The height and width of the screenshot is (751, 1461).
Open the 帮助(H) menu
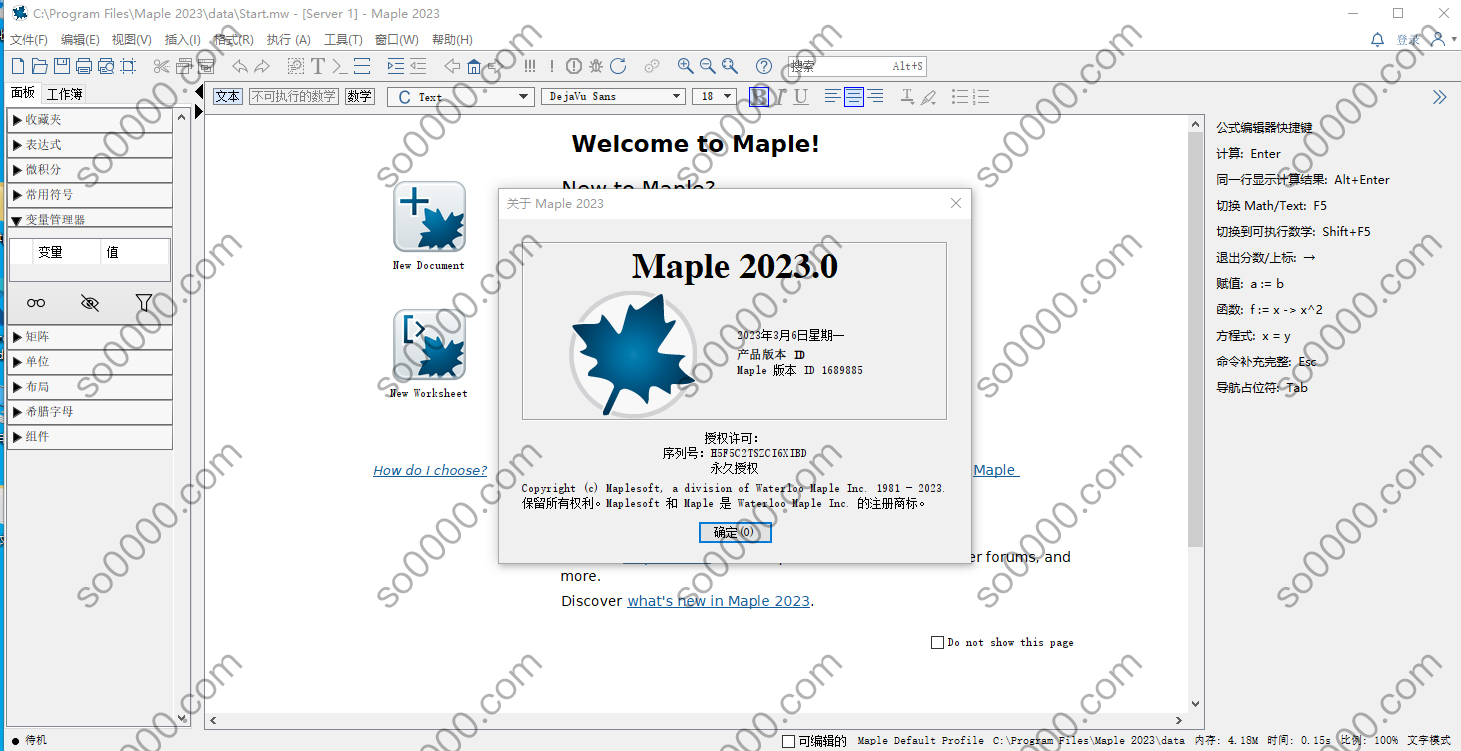pyautogui.click(x=452, y=40)
